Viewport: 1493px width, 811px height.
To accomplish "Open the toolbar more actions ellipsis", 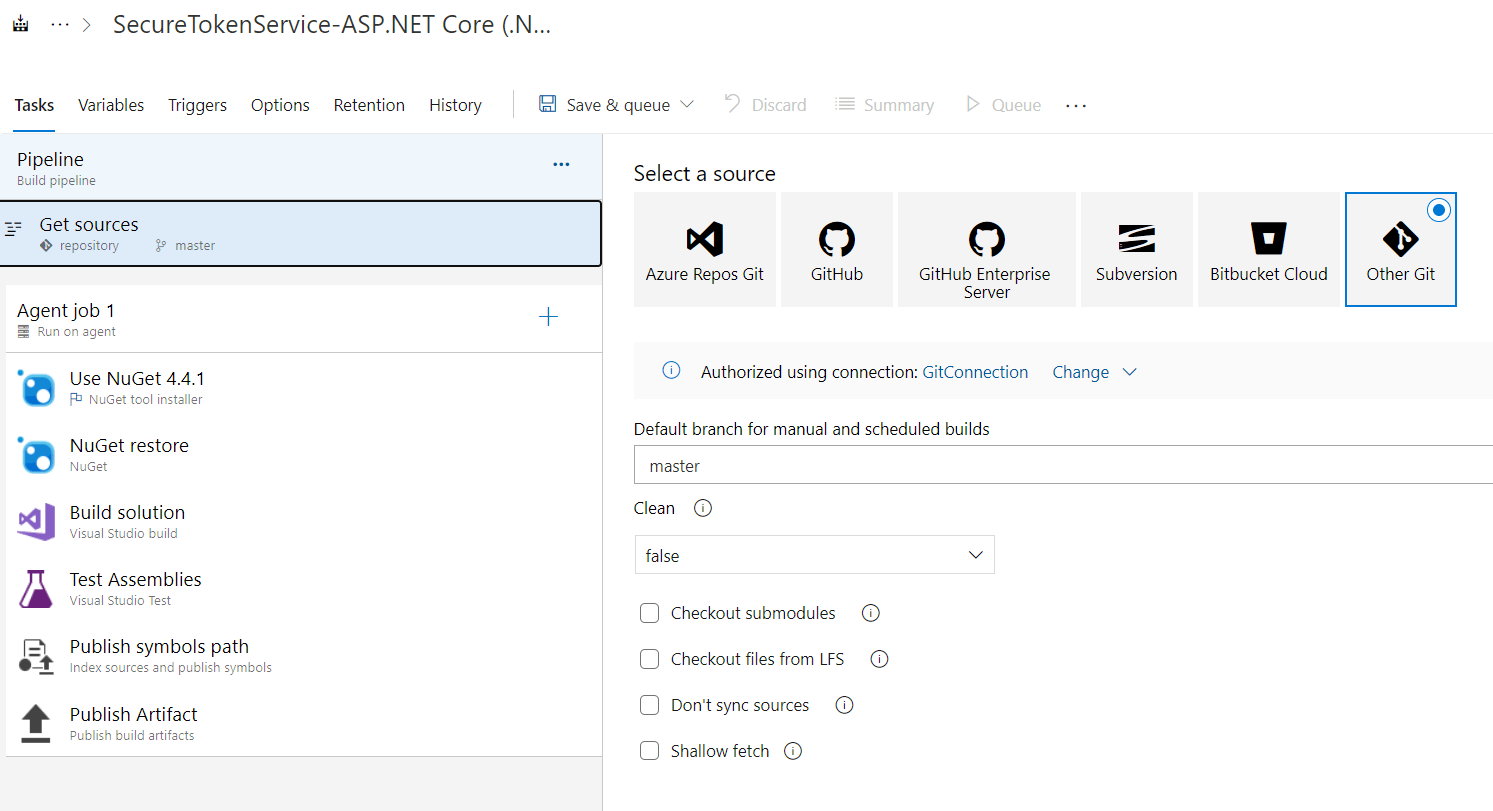I will [x=1076, y=105].
